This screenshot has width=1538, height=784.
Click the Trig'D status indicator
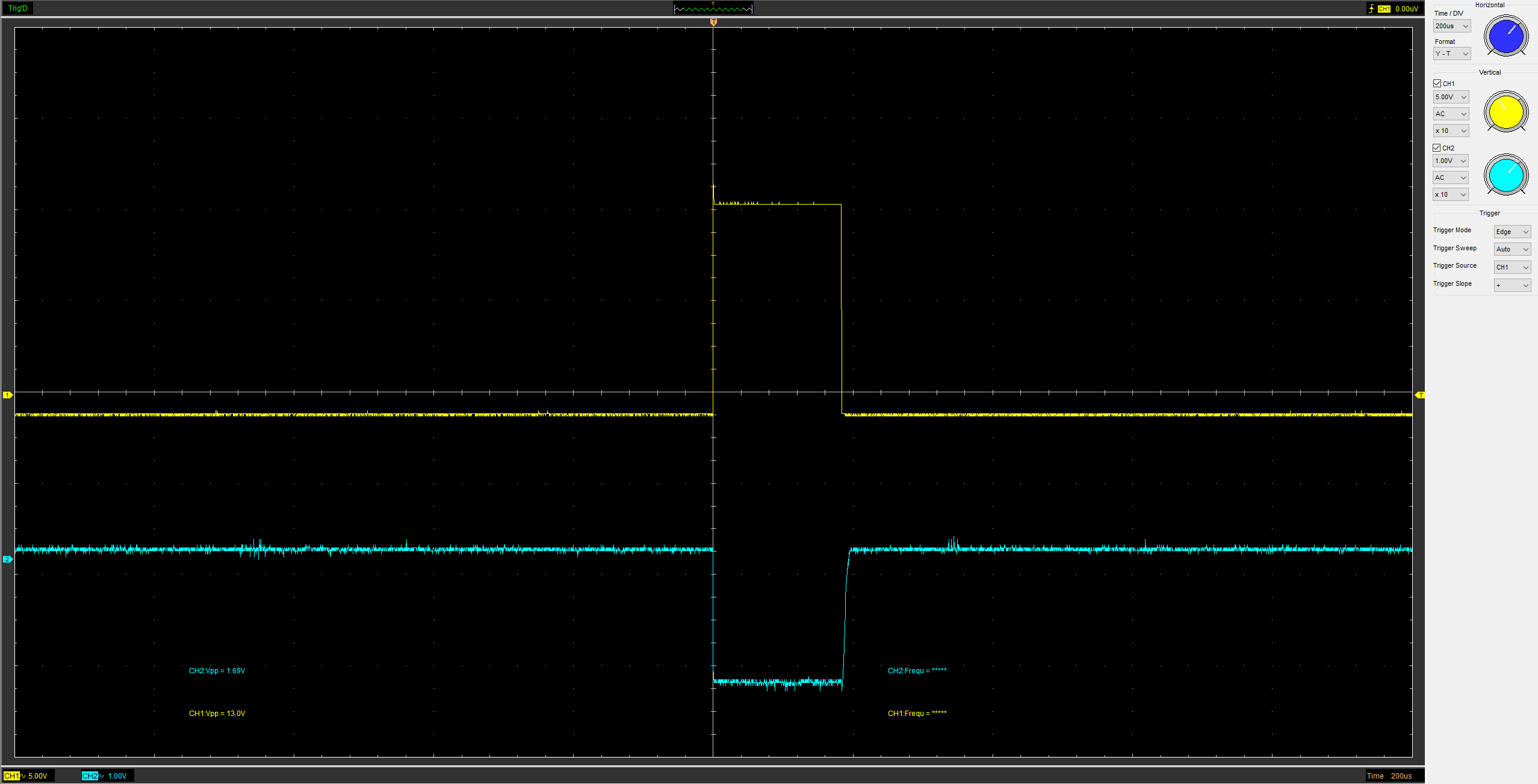(18, 8)
